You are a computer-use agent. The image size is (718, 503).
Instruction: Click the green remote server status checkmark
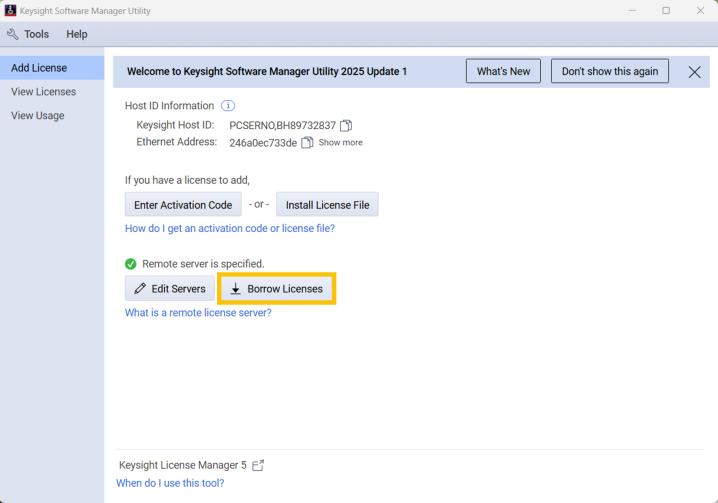coord(131,264)
